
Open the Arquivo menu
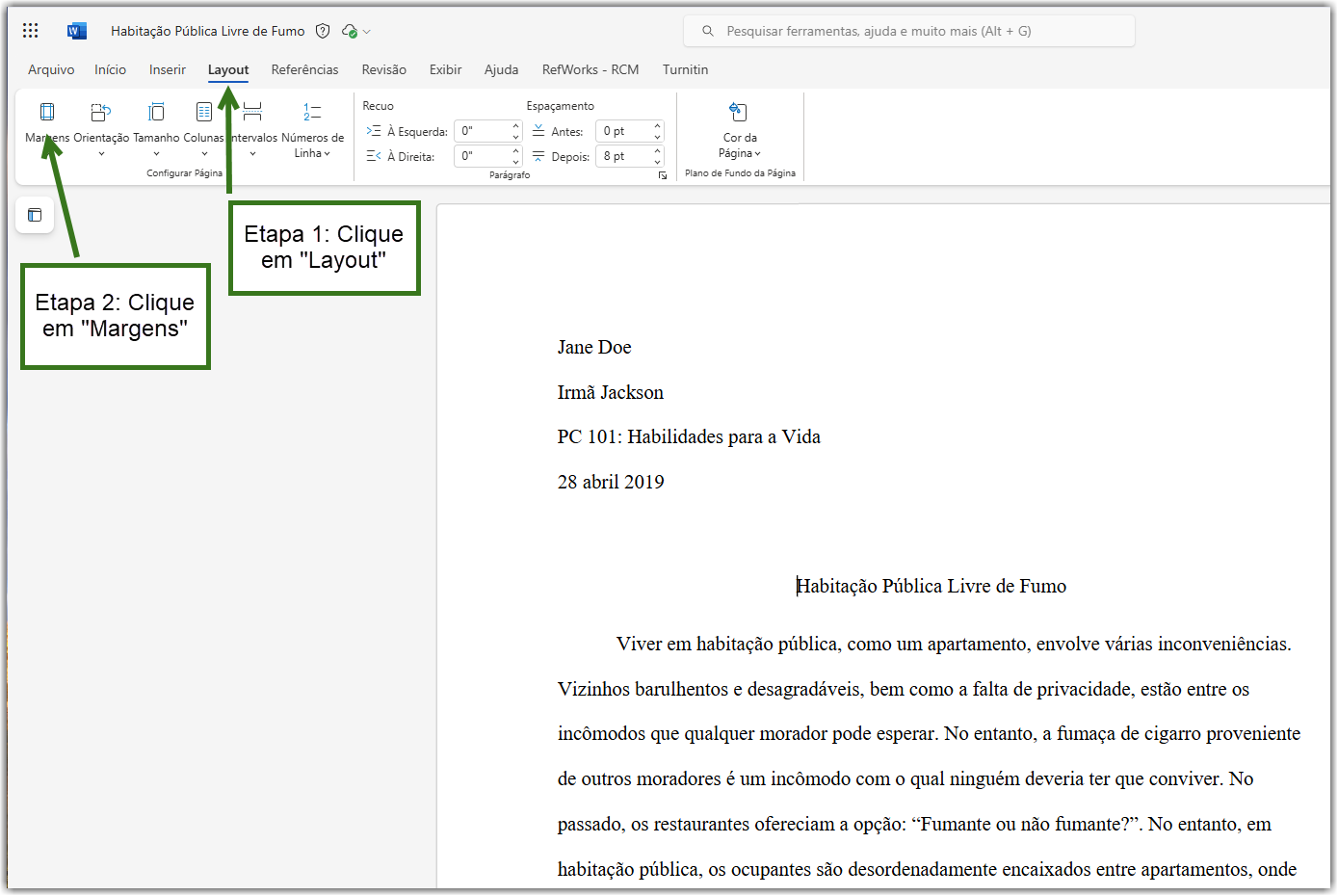pyautogui.click(x=51, y=69)
